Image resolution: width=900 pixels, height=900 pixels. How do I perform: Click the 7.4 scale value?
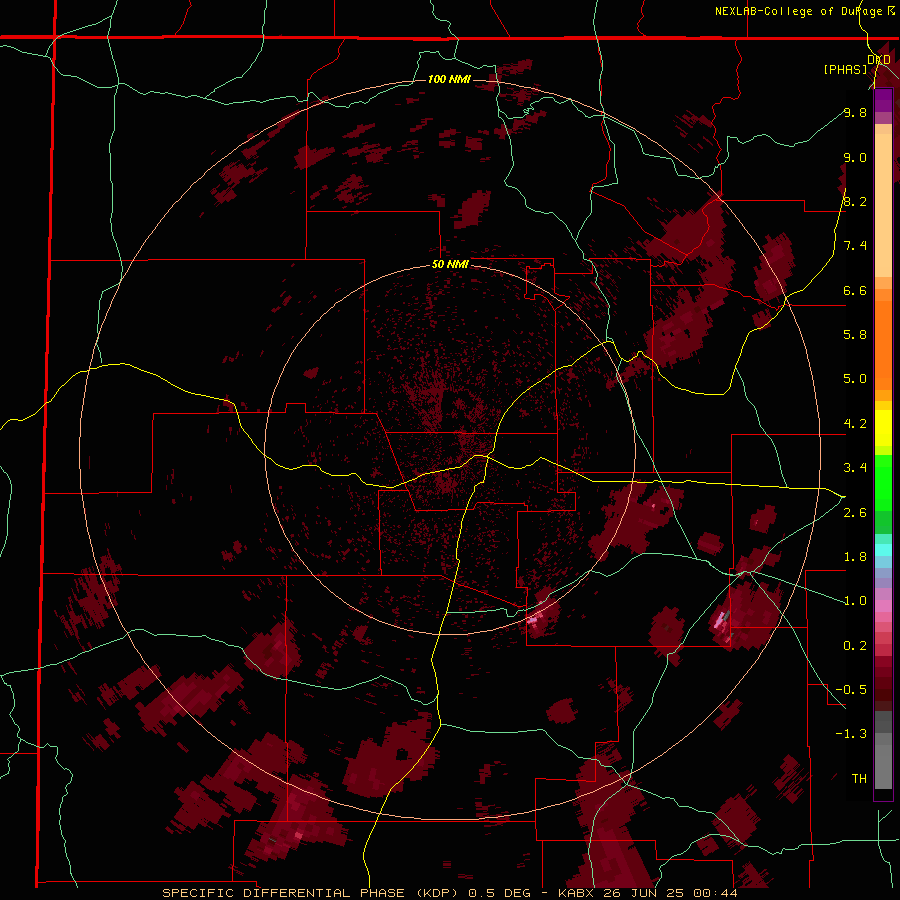[x=855, y=246]
